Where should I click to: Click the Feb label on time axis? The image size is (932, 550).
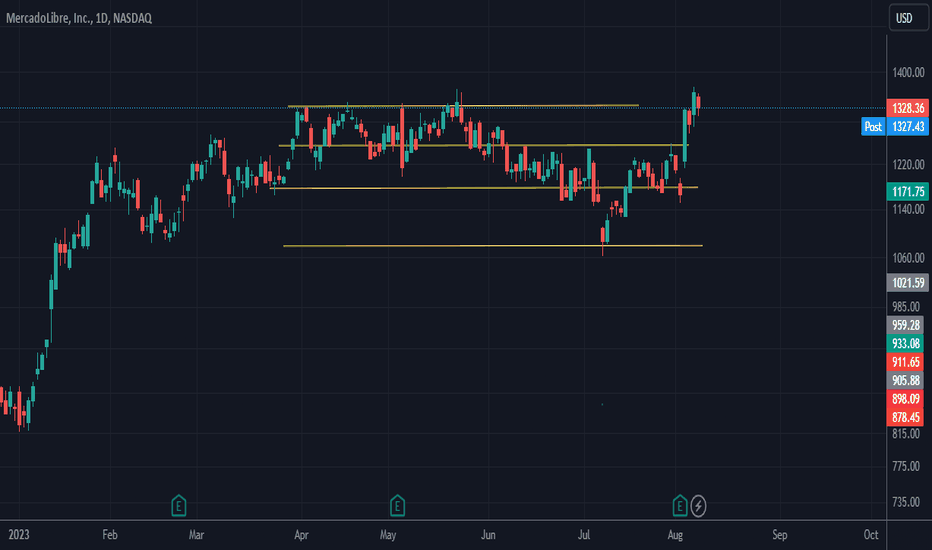110,535
